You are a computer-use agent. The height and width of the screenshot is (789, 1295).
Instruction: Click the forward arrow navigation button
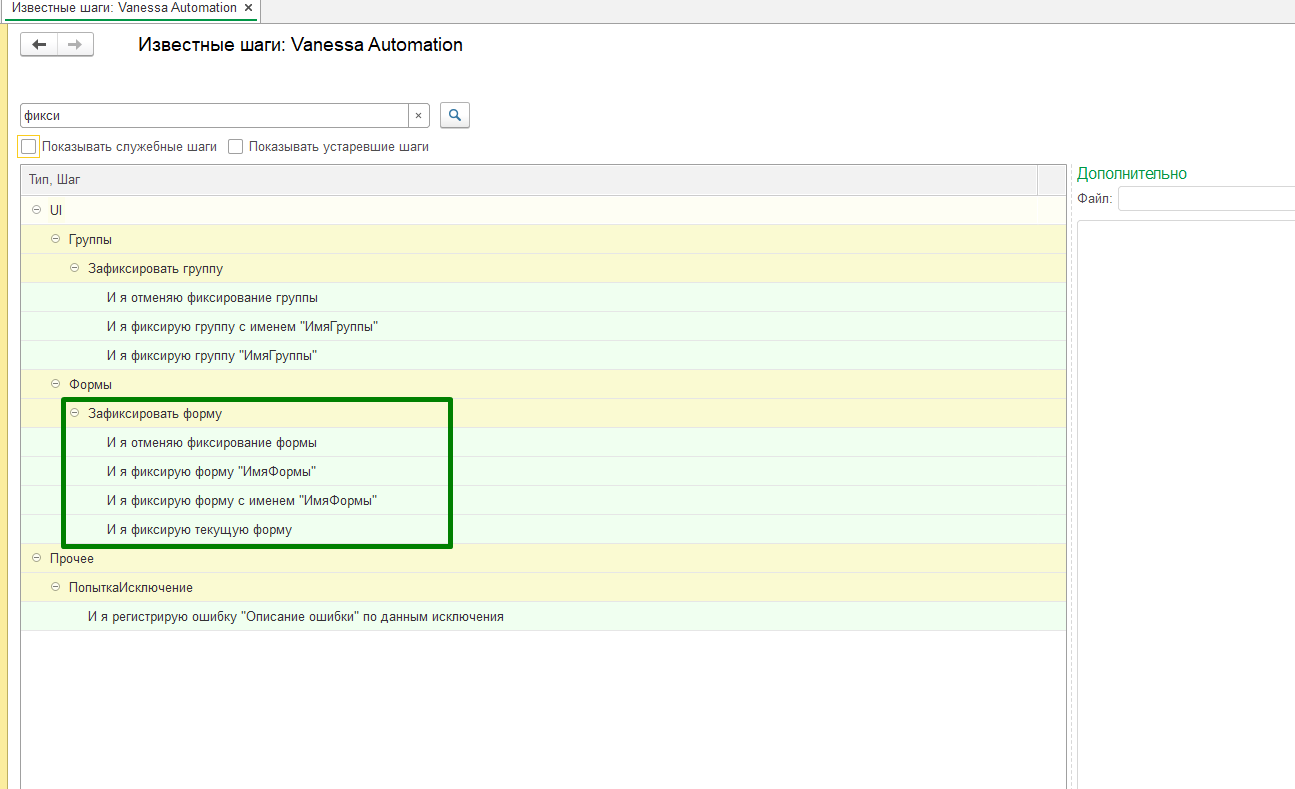pos(75,45)
